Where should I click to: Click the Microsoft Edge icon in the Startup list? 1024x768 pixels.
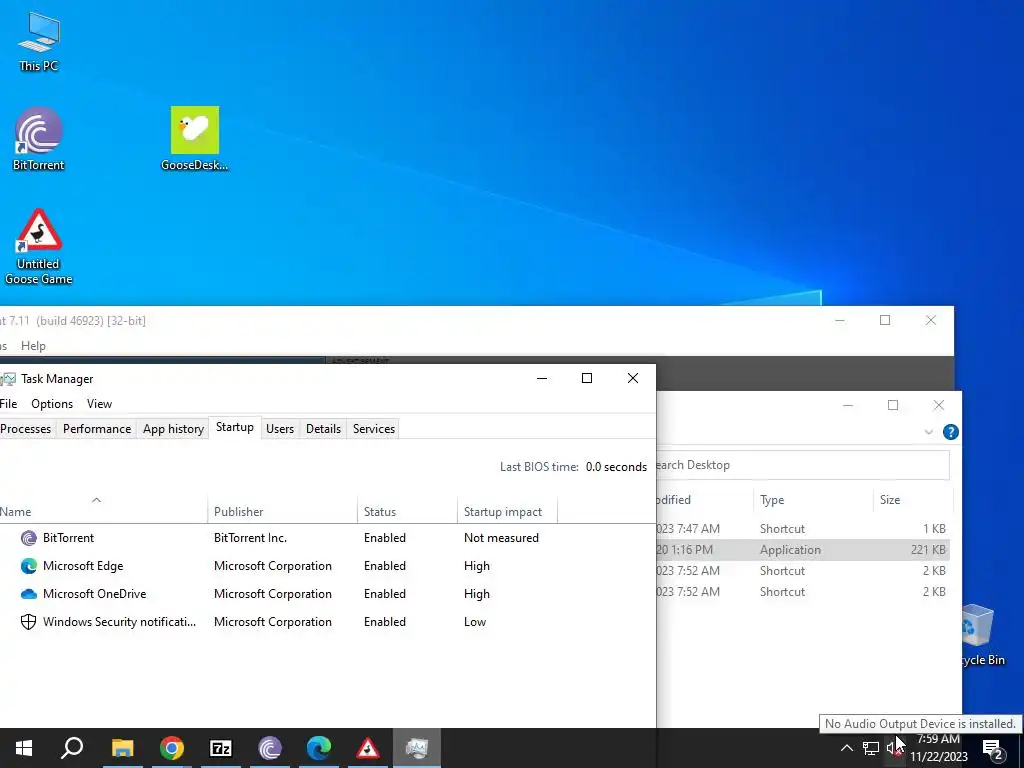(x=29, y=566)
